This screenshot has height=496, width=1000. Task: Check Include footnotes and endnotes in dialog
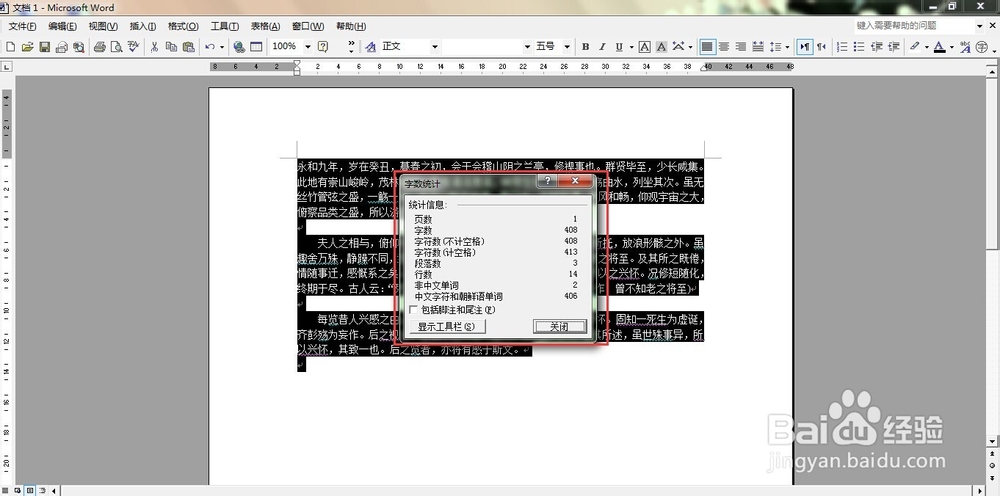click(x=414, y=310)
